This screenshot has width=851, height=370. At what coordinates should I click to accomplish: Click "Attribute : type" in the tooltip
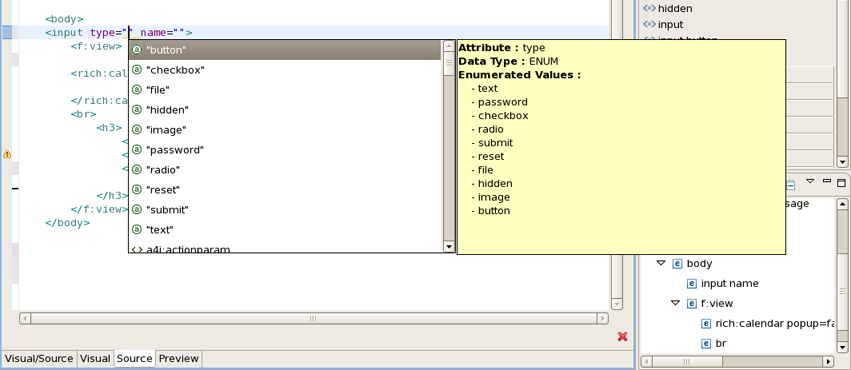(x=501, y=48)
